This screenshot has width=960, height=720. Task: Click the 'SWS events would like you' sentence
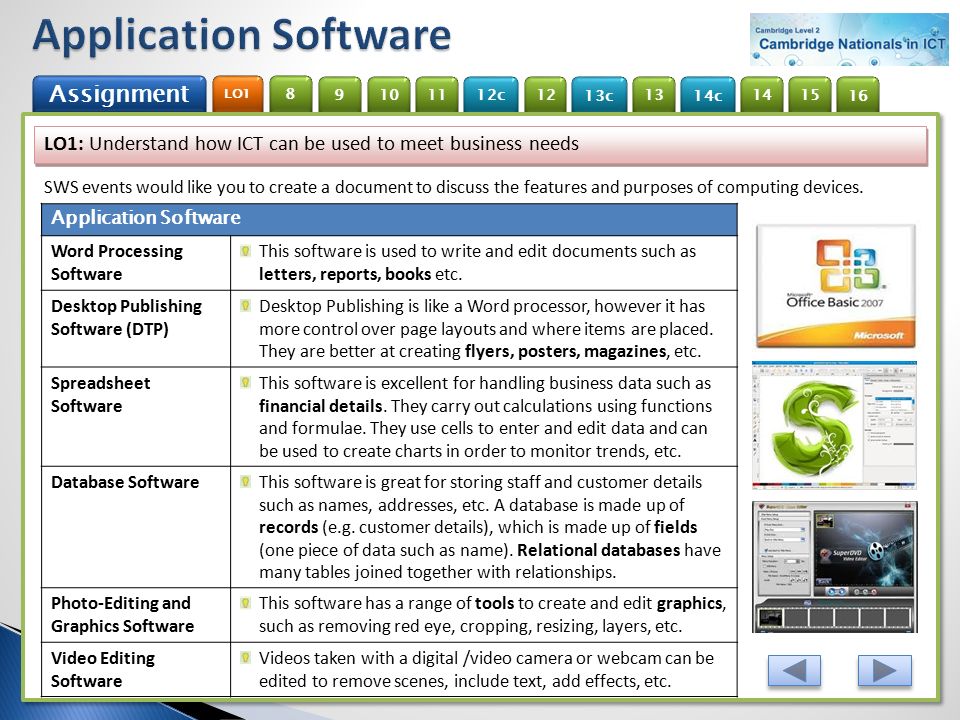(x=453, y=187)
